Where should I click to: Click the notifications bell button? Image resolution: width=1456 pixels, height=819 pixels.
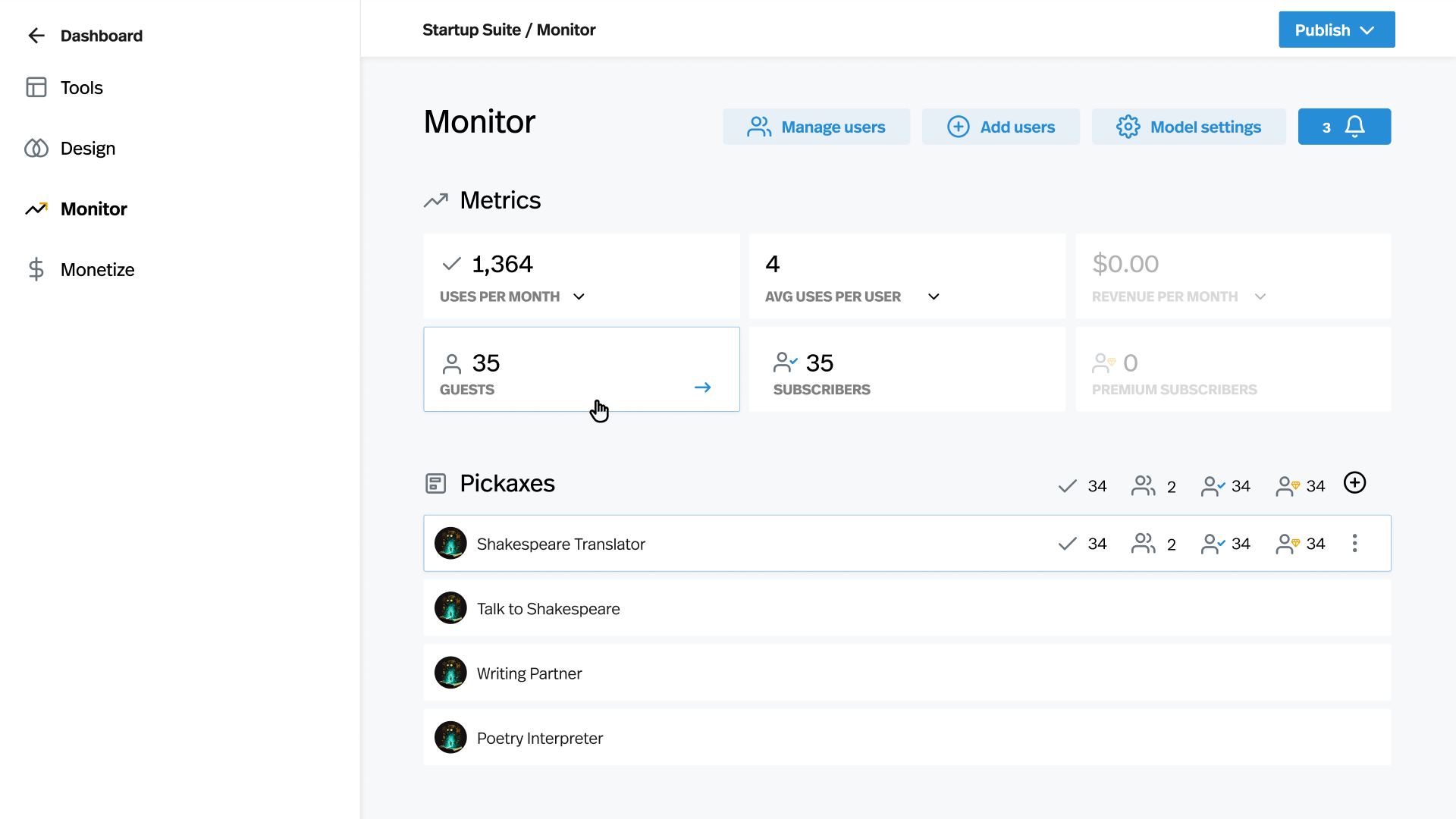pyautogui.click(x=1344, y=127)
